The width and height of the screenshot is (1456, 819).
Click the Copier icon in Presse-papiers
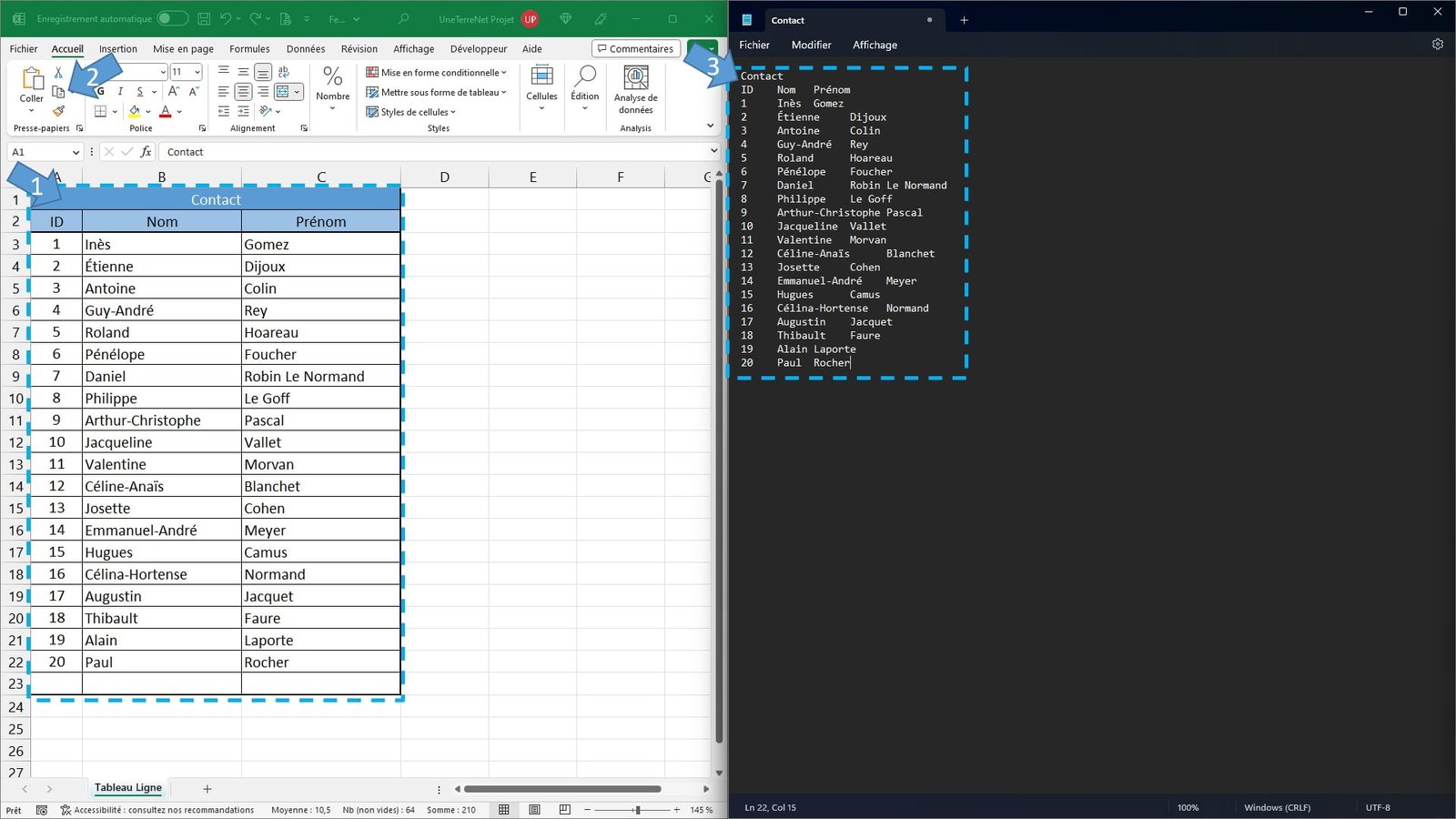point(58,92)
